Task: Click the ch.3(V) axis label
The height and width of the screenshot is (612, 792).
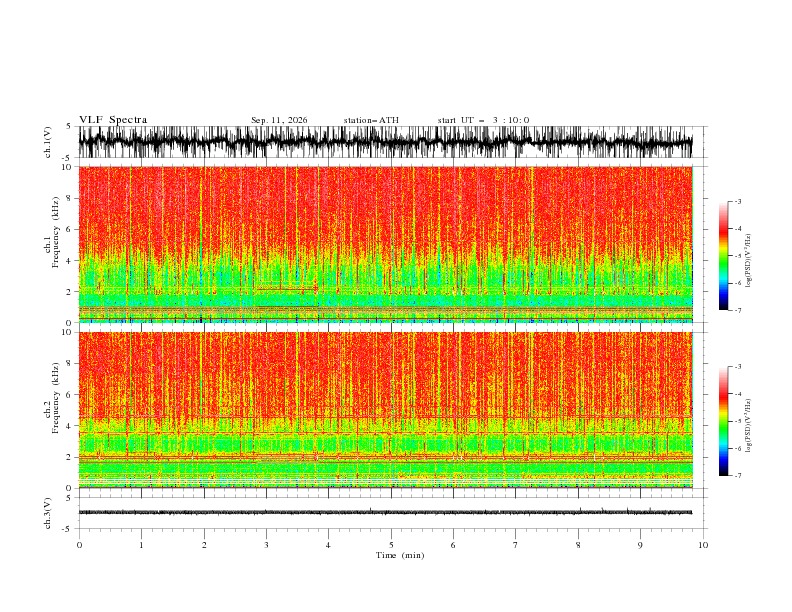Action: pos(47,513)
